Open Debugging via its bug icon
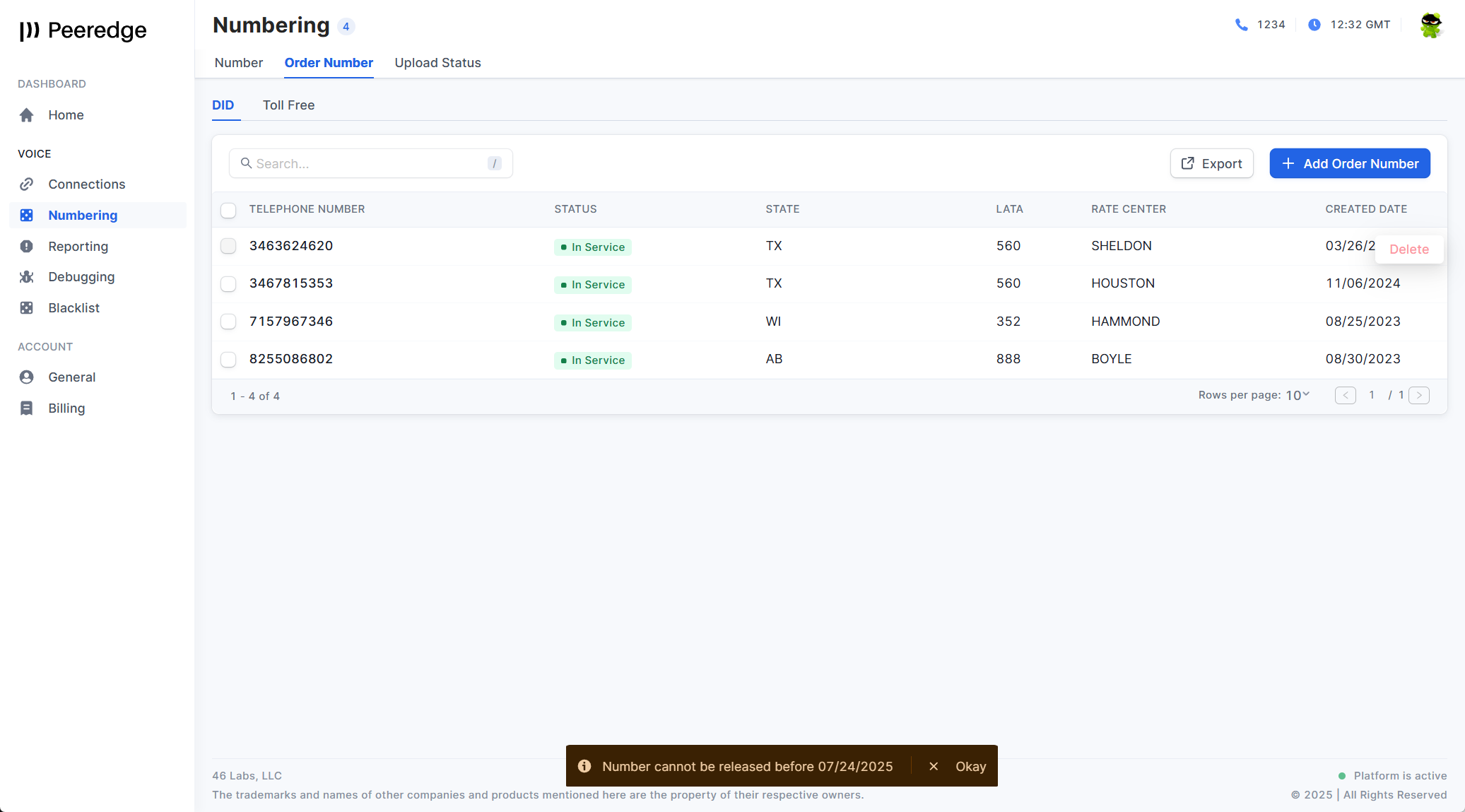 coord(27,277)
